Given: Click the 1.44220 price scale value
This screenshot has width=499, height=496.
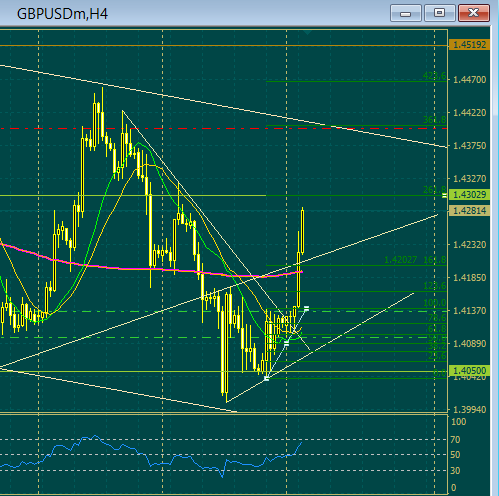Looking at the screenshot, I should point(469,113).
